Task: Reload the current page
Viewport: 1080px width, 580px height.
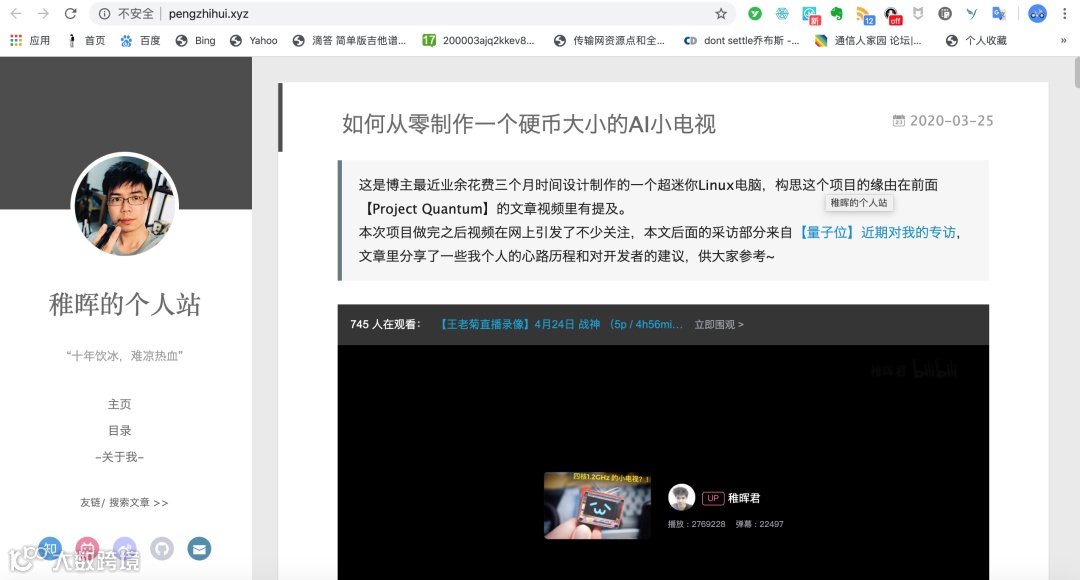Action: tap(70, 14)
